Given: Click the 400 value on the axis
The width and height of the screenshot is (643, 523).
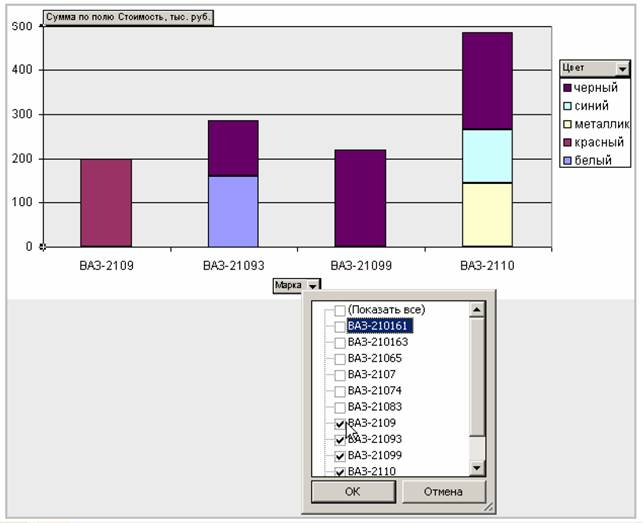Looking at the screenshot, I should point(21,70).
